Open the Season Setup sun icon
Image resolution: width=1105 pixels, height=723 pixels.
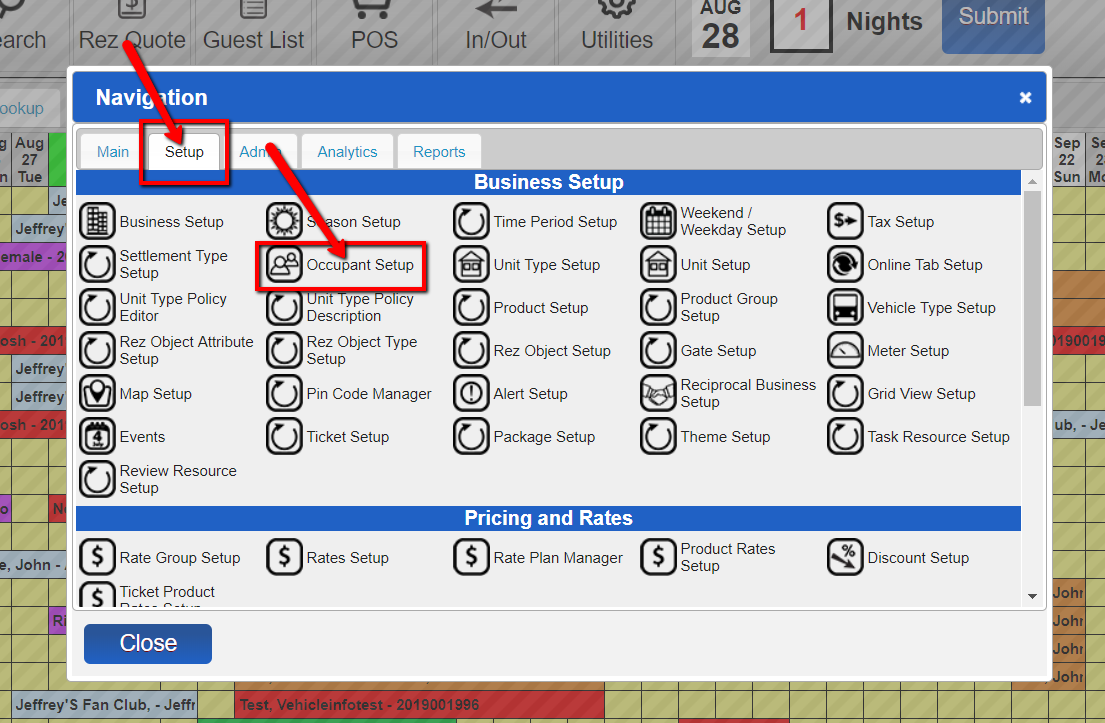click(284, 221)
